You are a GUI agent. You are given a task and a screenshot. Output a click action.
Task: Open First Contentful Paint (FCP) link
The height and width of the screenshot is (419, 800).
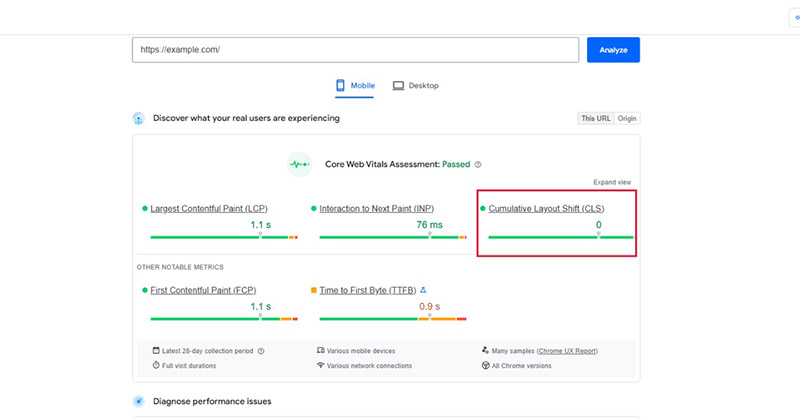(203, 290)
